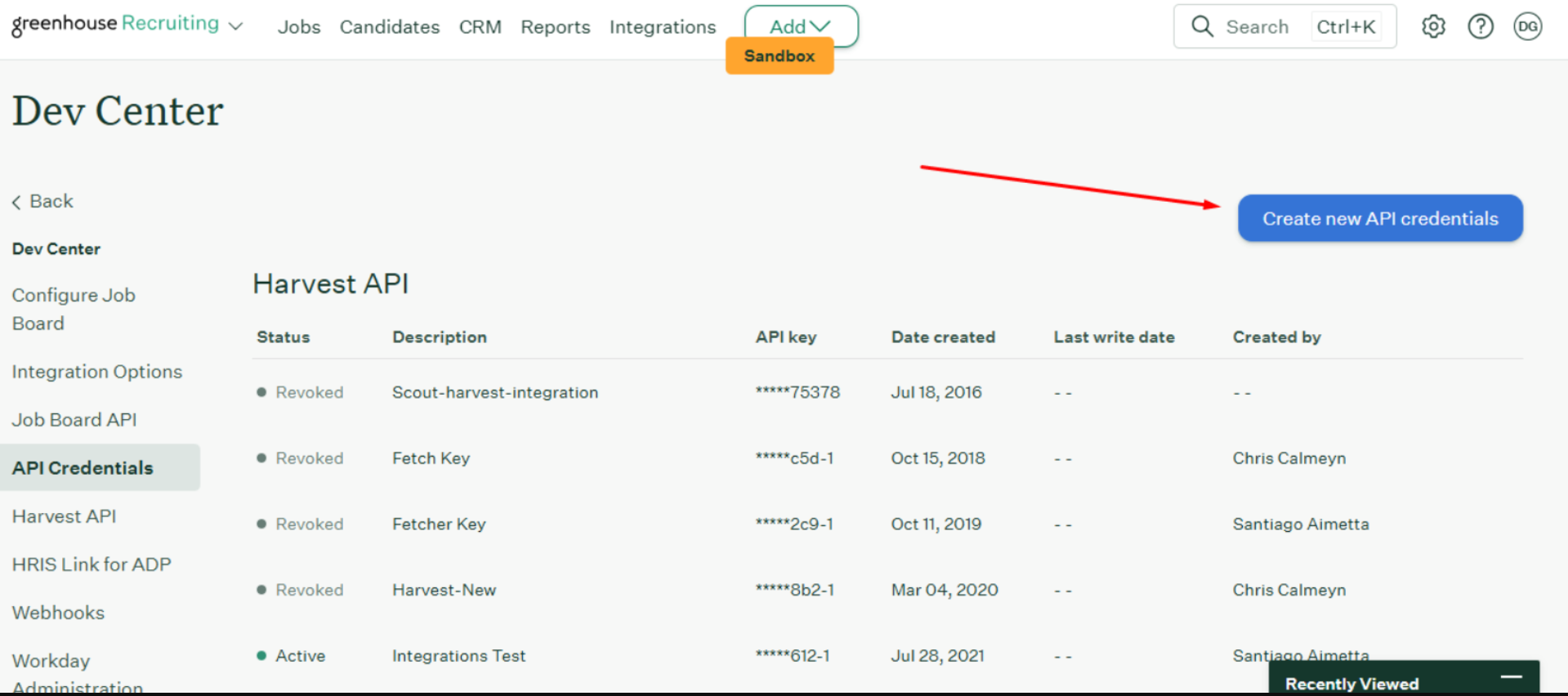
Task: Open the settings gear icon
Action: tap(1433, 27)
